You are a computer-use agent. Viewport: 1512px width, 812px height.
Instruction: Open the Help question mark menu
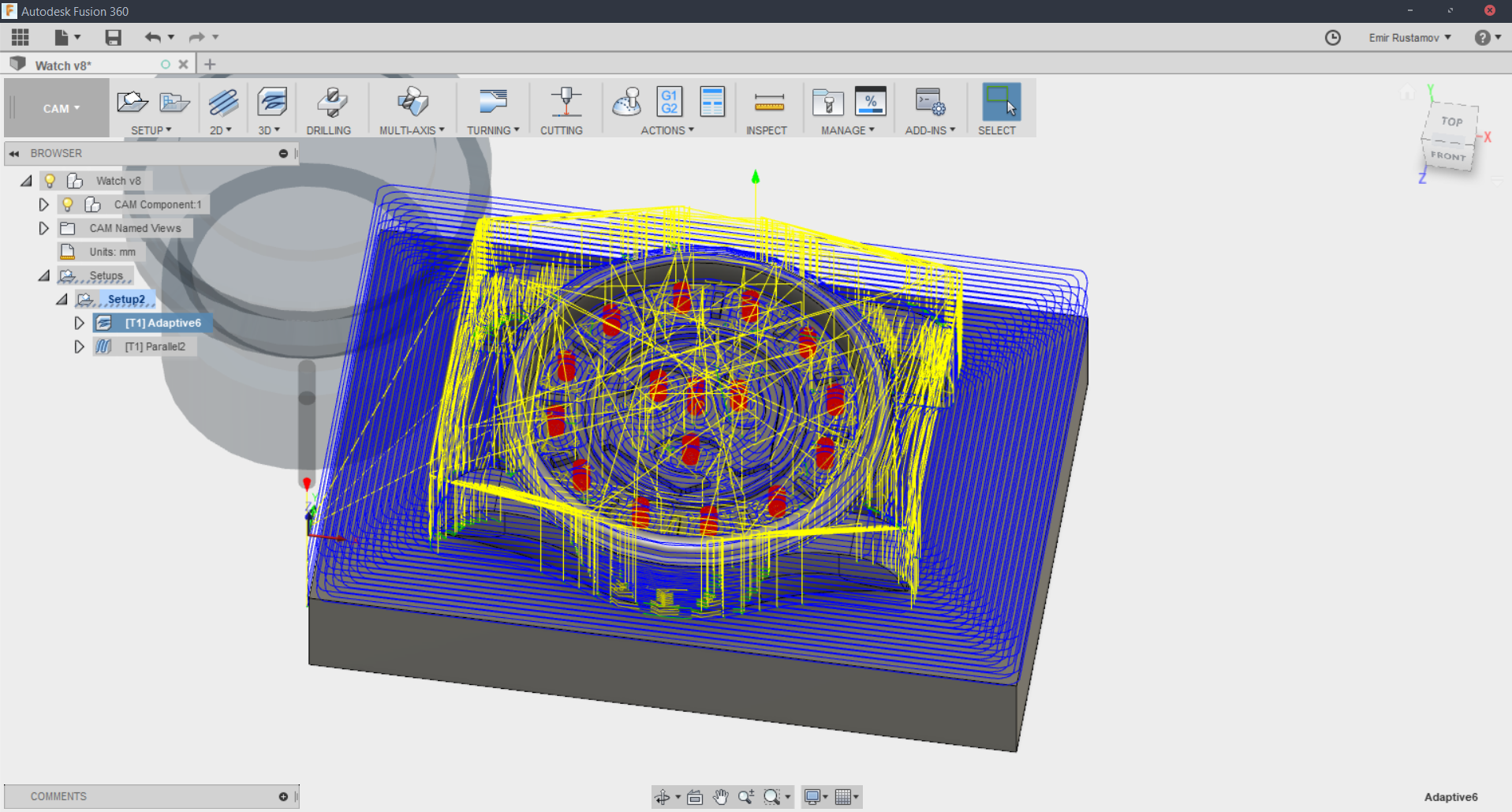tap(1488, 38)
